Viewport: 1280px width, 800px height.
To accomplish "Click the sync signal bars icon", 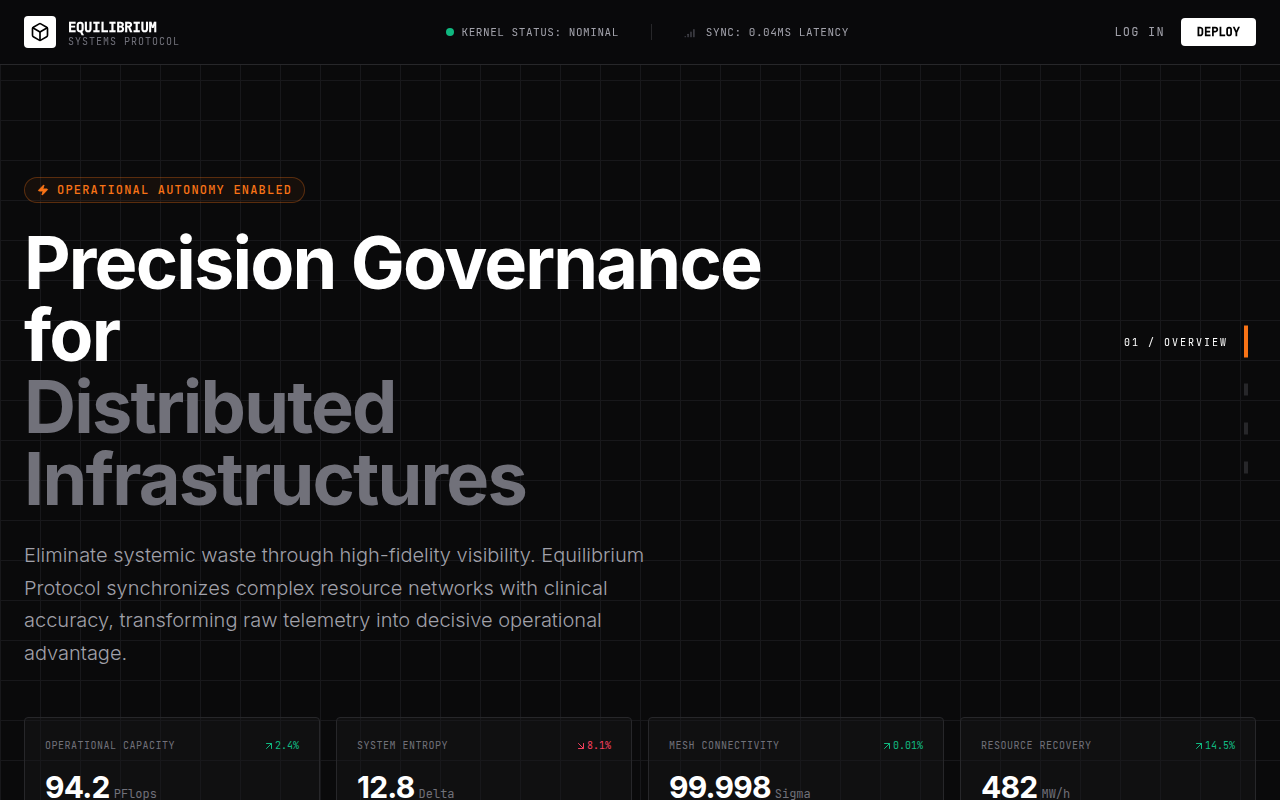I will click(690, 33).
